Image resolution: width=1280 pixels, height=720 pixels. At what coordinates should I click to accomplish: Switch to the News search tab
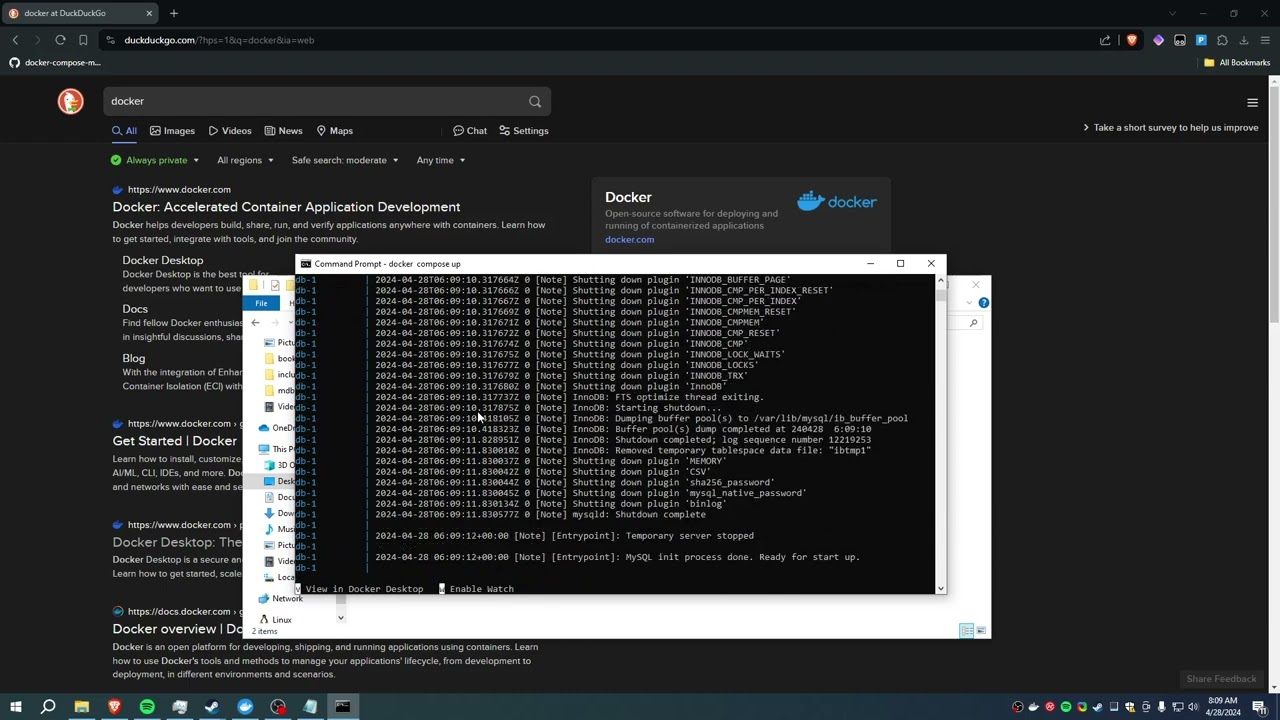283,131
